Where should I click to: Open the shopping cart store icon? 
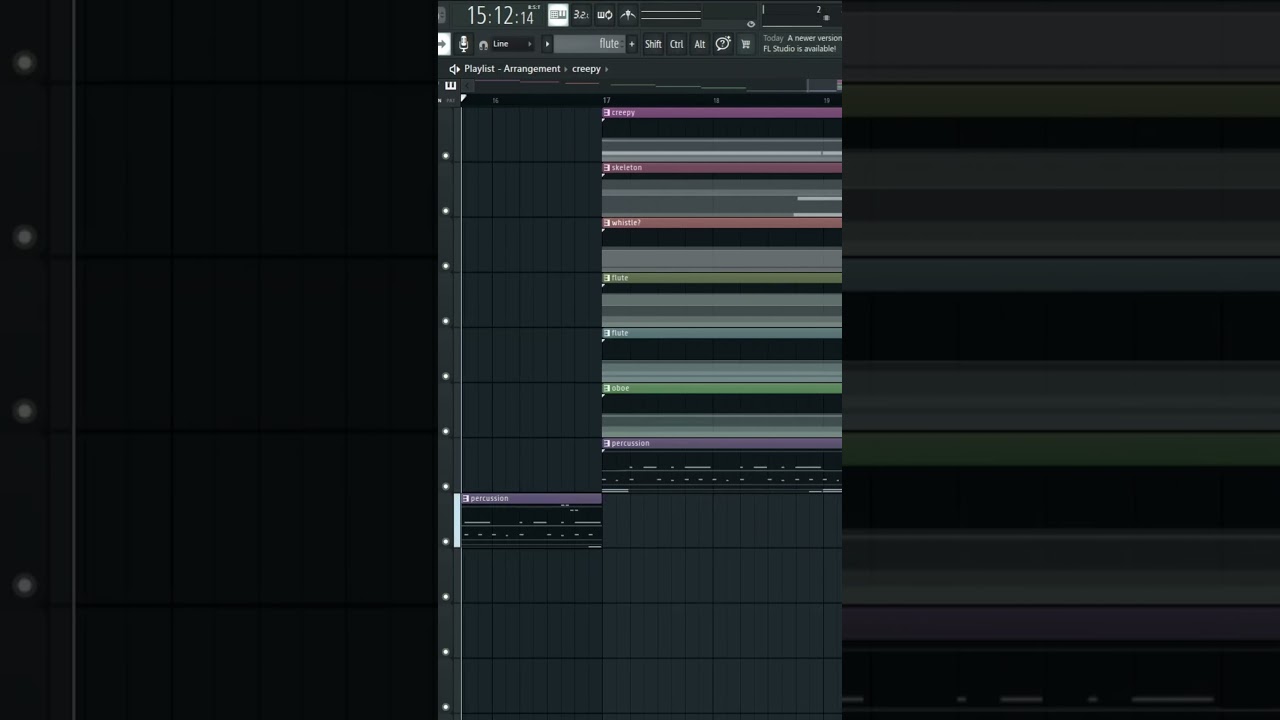(745, 44)
